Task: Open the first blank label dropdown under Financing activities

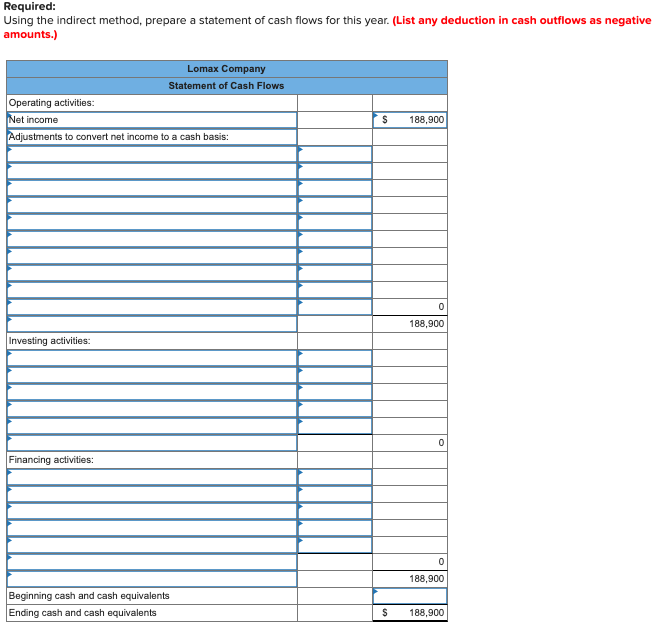Action: (152, 477)
